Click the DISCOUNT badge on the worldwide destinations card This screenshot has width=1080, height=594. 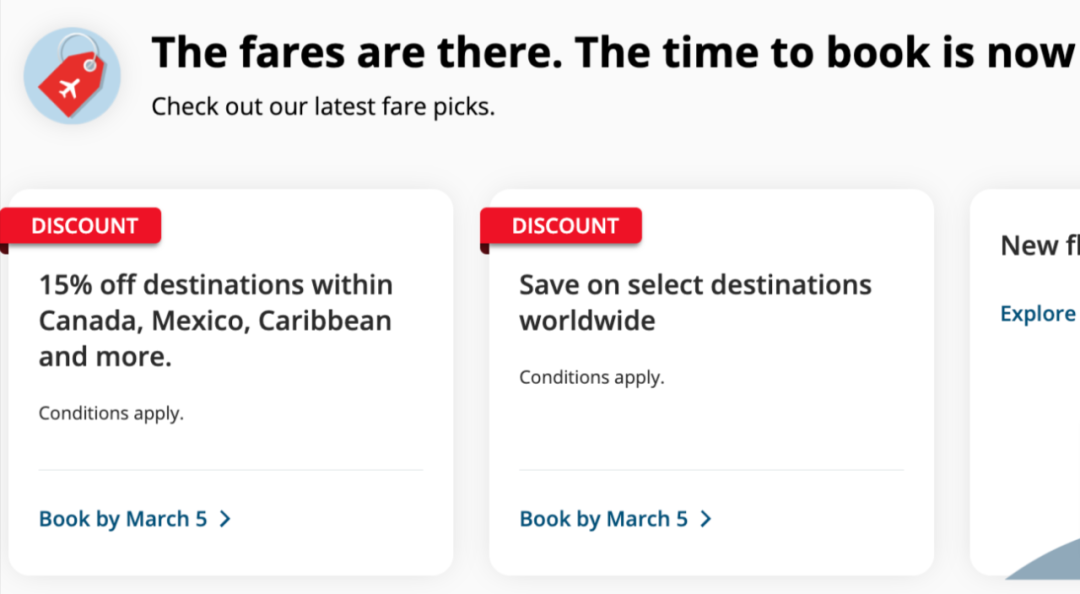[x=565, y=225]
